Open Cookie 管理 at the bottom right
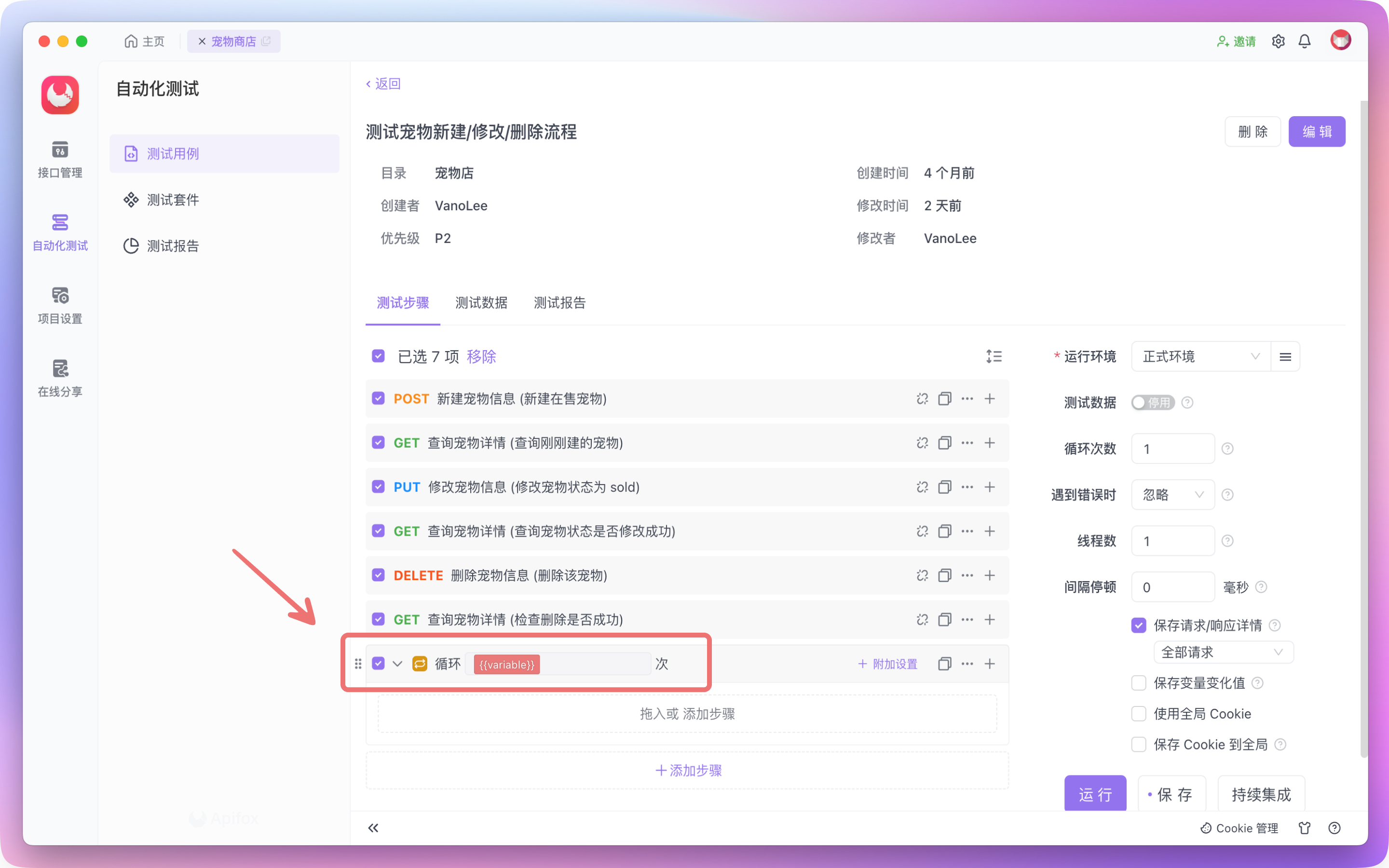This screenshot has height=868, width=1389. (x=1240, y=828)
